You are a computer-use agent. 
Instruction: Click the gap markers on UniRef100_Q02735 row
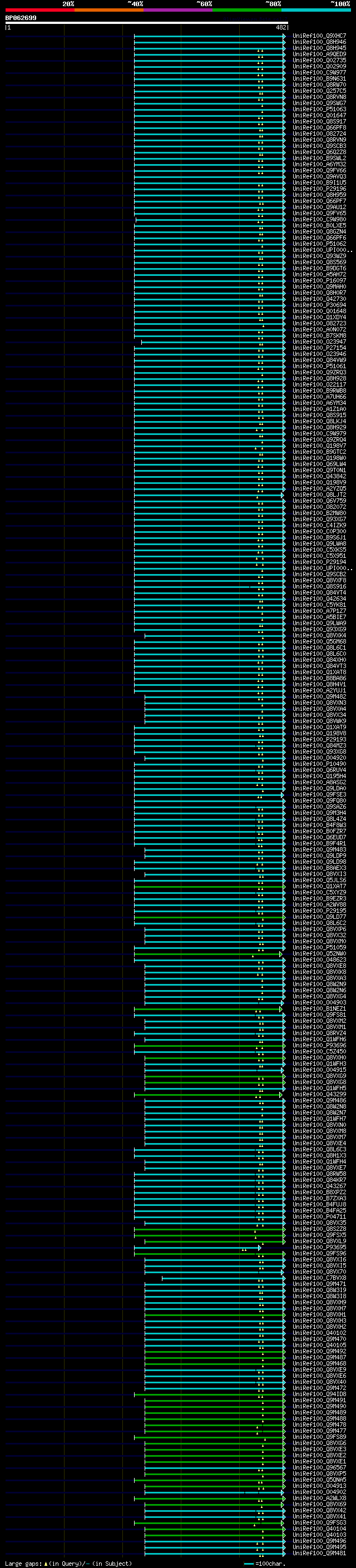260,62
